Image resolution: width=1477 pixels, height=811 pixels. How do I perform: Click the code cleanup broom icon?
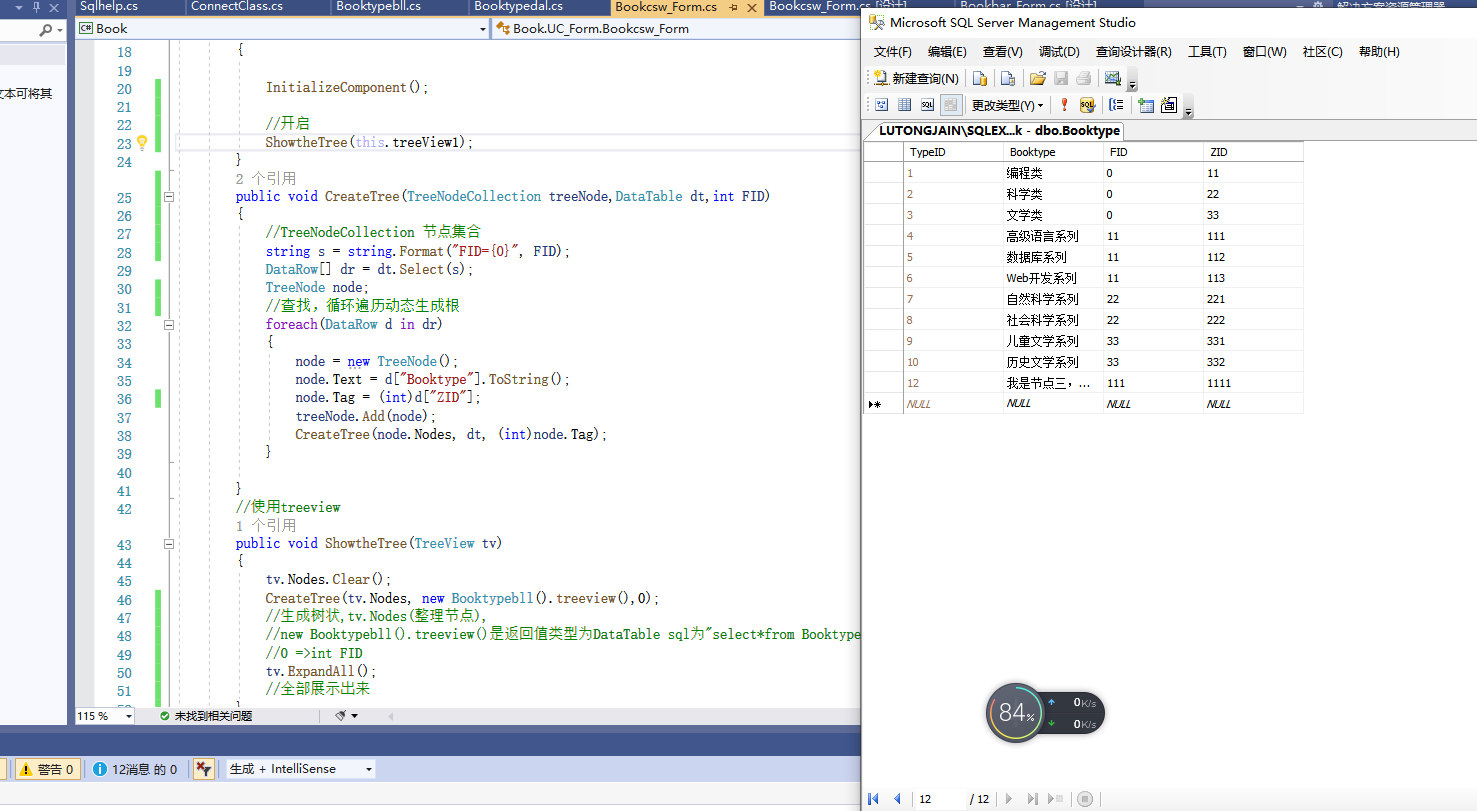[x=340, y=716]
